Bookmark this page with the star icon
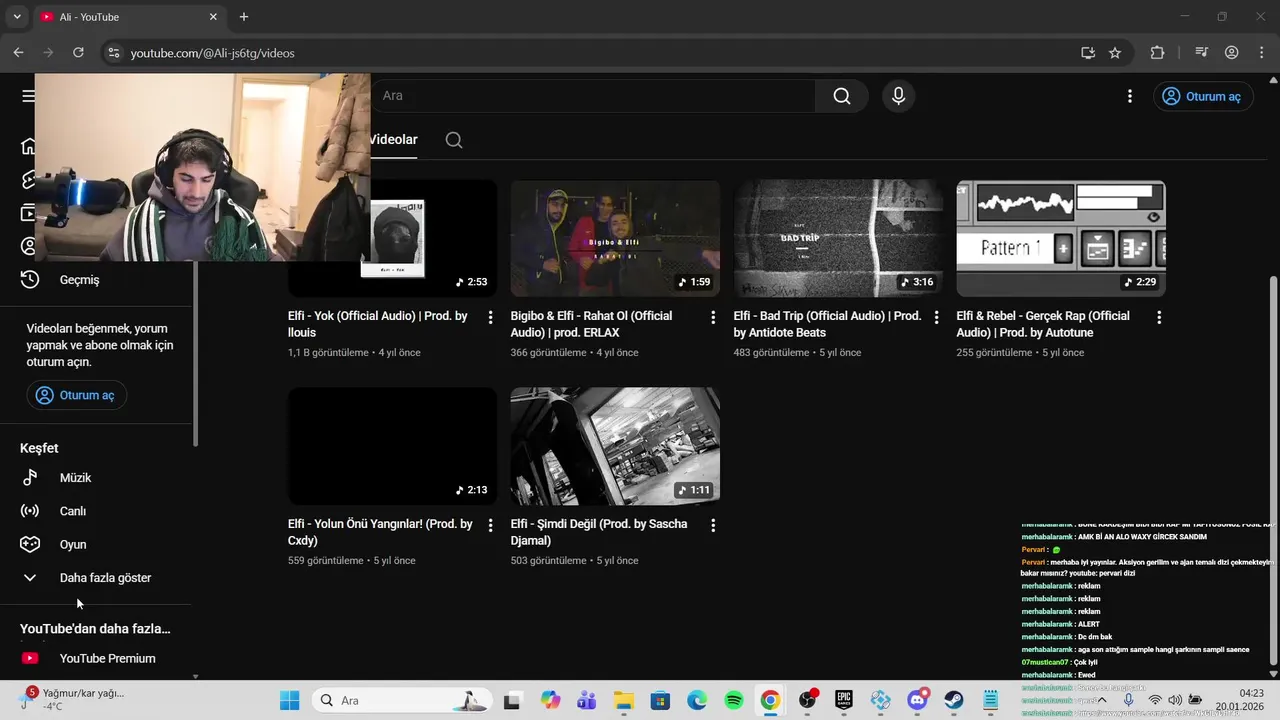 coord(1115,53)
